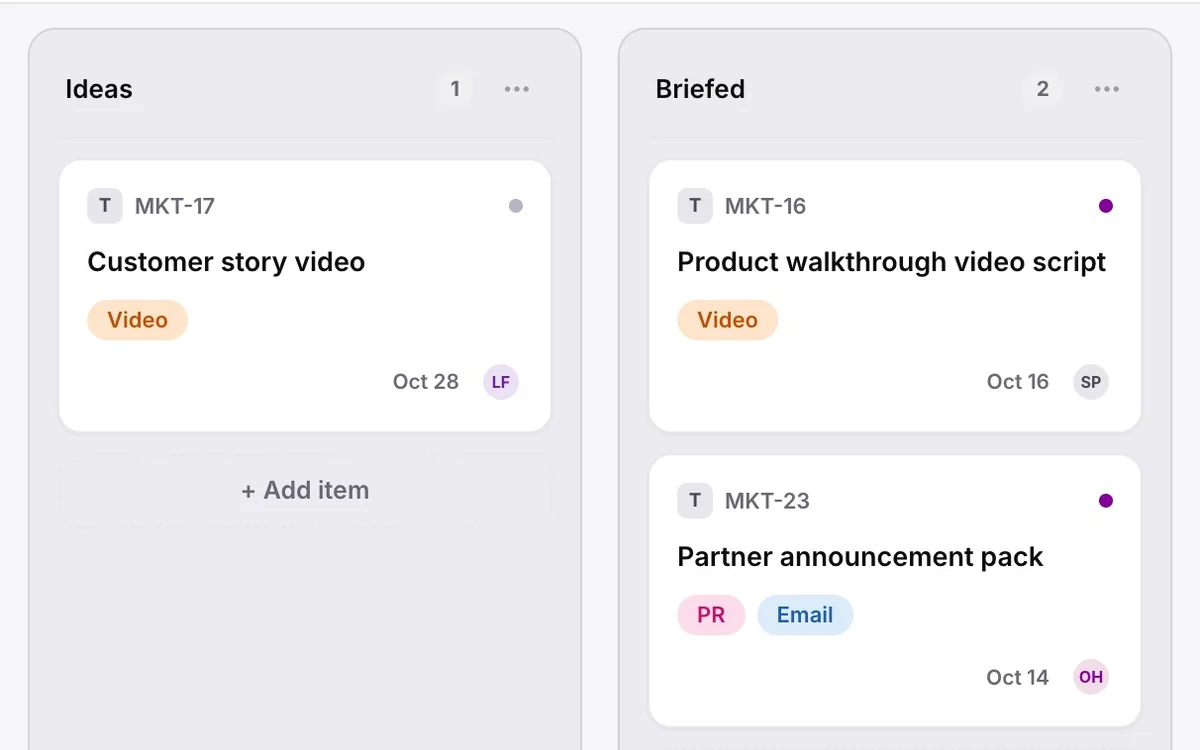The height and width of the screenshot is (750, 1200).
Task: Click the Oct 16 due date
Action: (1018, 382)
